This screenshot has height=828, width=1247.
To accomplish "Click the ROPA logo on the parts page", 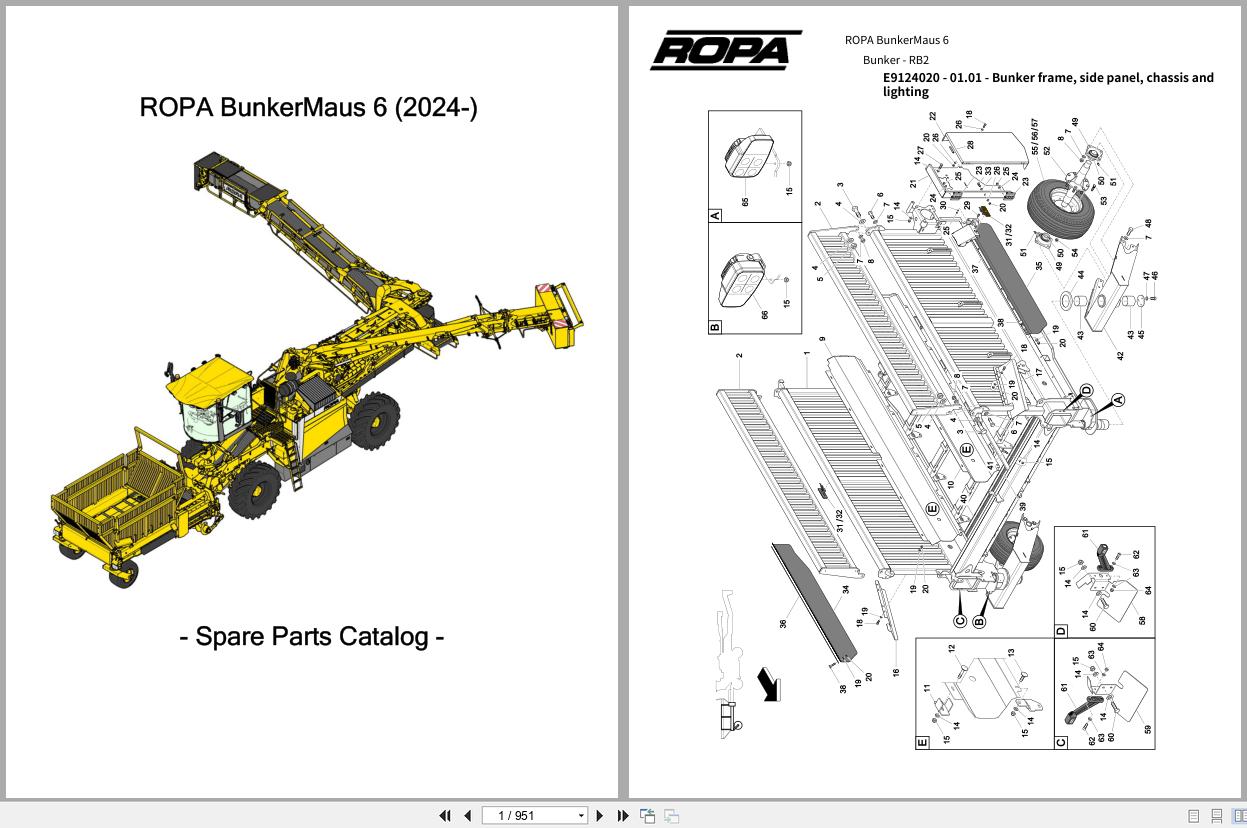I will pos(726,50).
